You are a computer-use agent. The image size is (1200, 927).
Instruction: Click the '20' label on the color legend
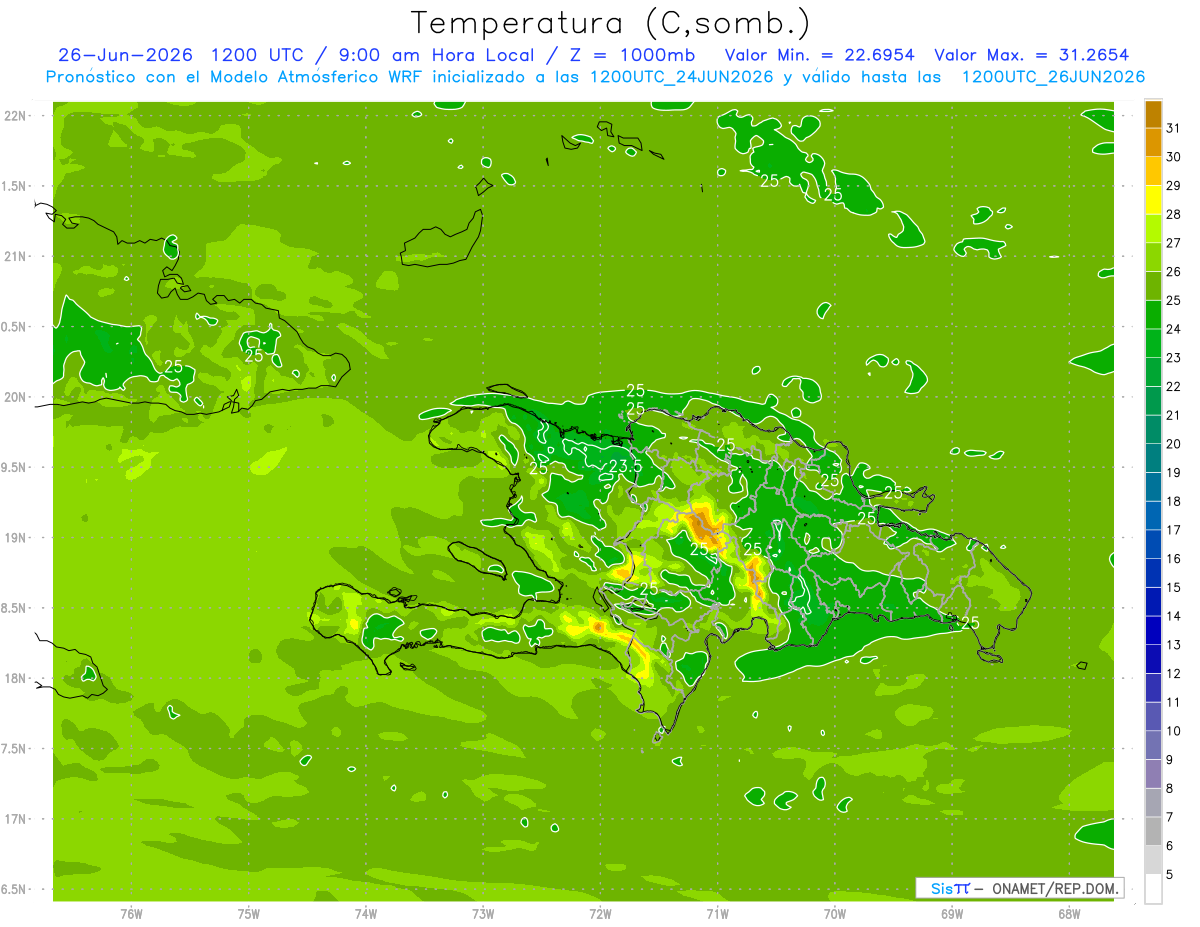click(x=1173, y=444)
